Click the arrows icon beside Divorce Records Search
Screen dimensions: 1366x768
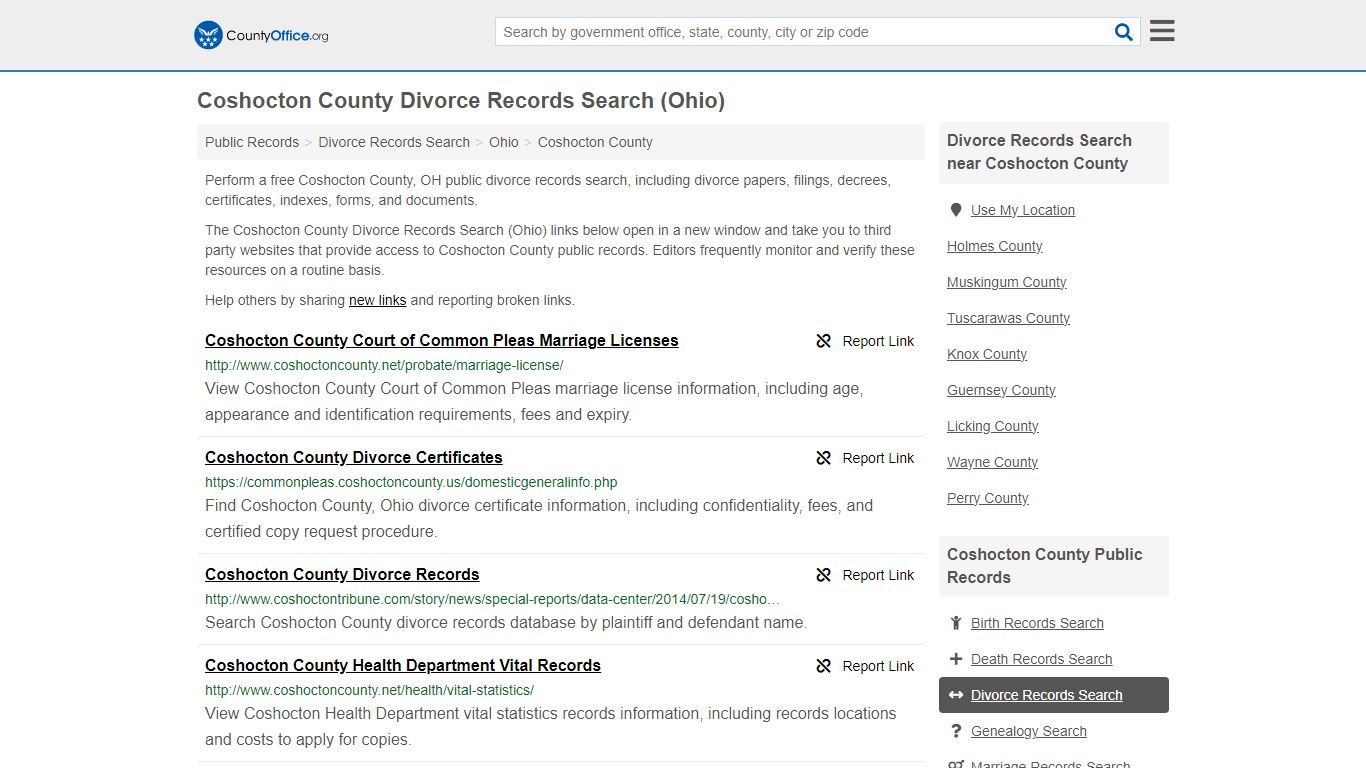(x=956, y=695)
